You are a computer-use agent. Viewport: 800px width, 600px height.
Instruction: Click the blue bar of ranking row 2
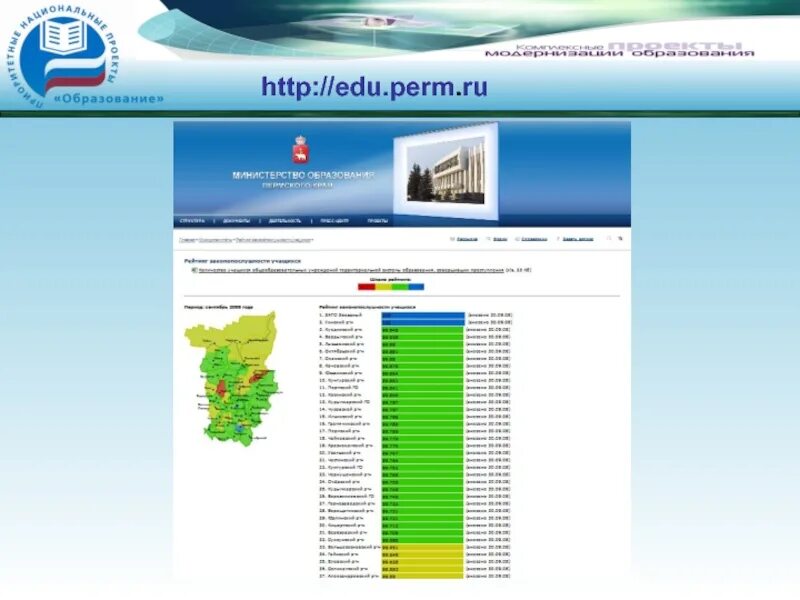click(x=423, y=322)
